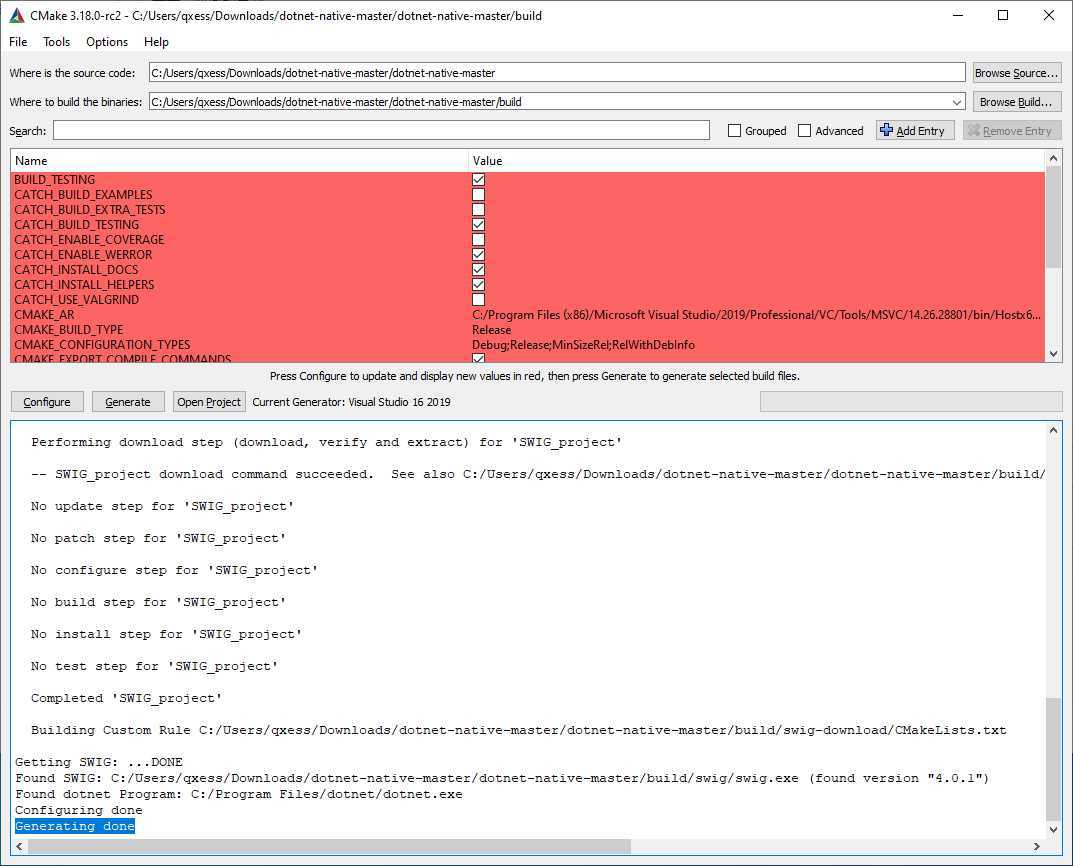This screenshot has width=1073, height=866.
Task: Click the 'Release' build type value
Action: [x=491, y=330]
